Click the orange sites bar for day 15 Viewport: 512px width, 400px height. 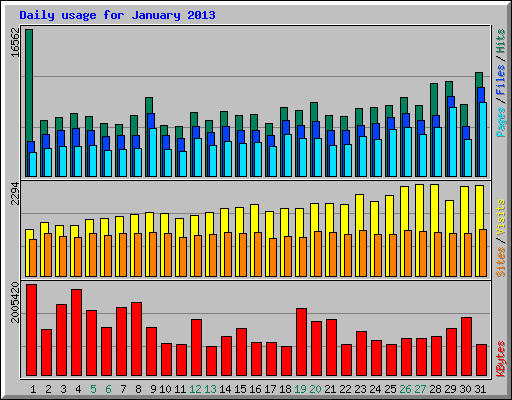pos(243,255)
